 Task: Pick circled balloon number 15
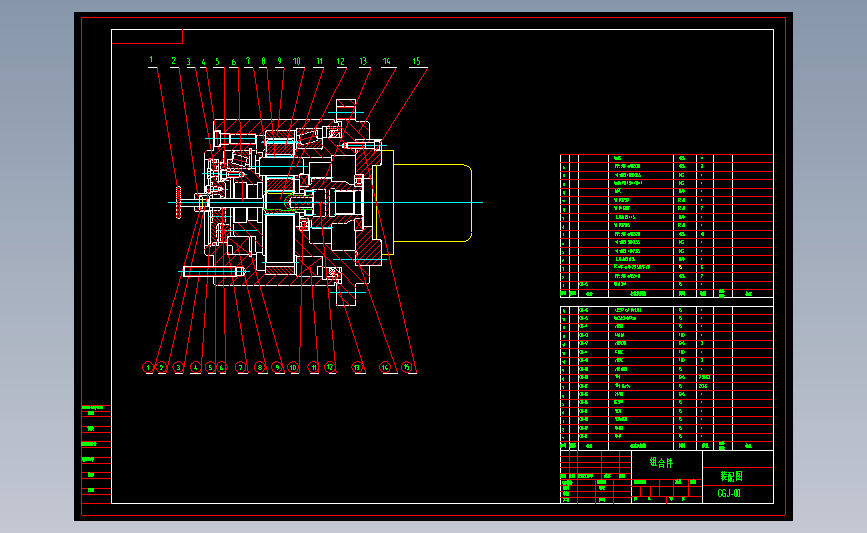click(x=406, y=367)
